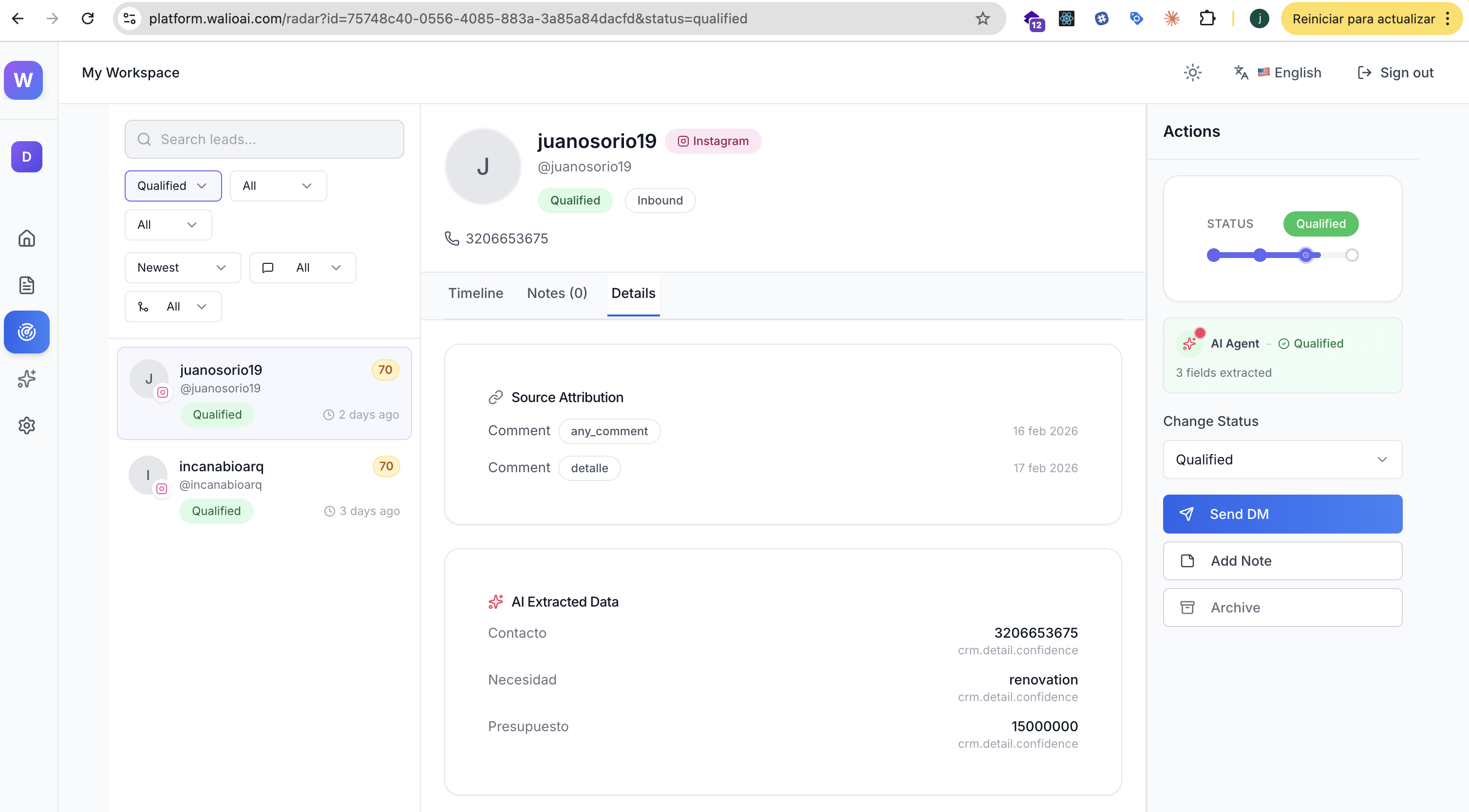Click the documents icon in sidebar
The width and height of the screenshot is (1469, 812).
click(26, 285)
